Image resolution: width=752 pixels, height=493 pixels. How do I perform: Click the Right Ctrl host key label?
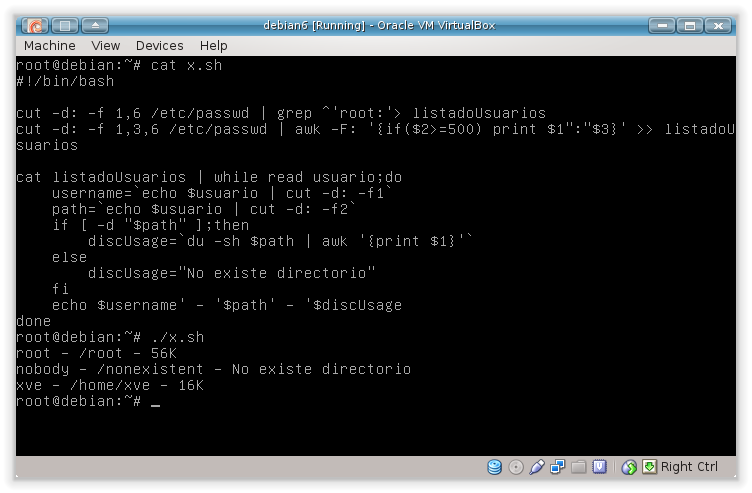[689, 467]
